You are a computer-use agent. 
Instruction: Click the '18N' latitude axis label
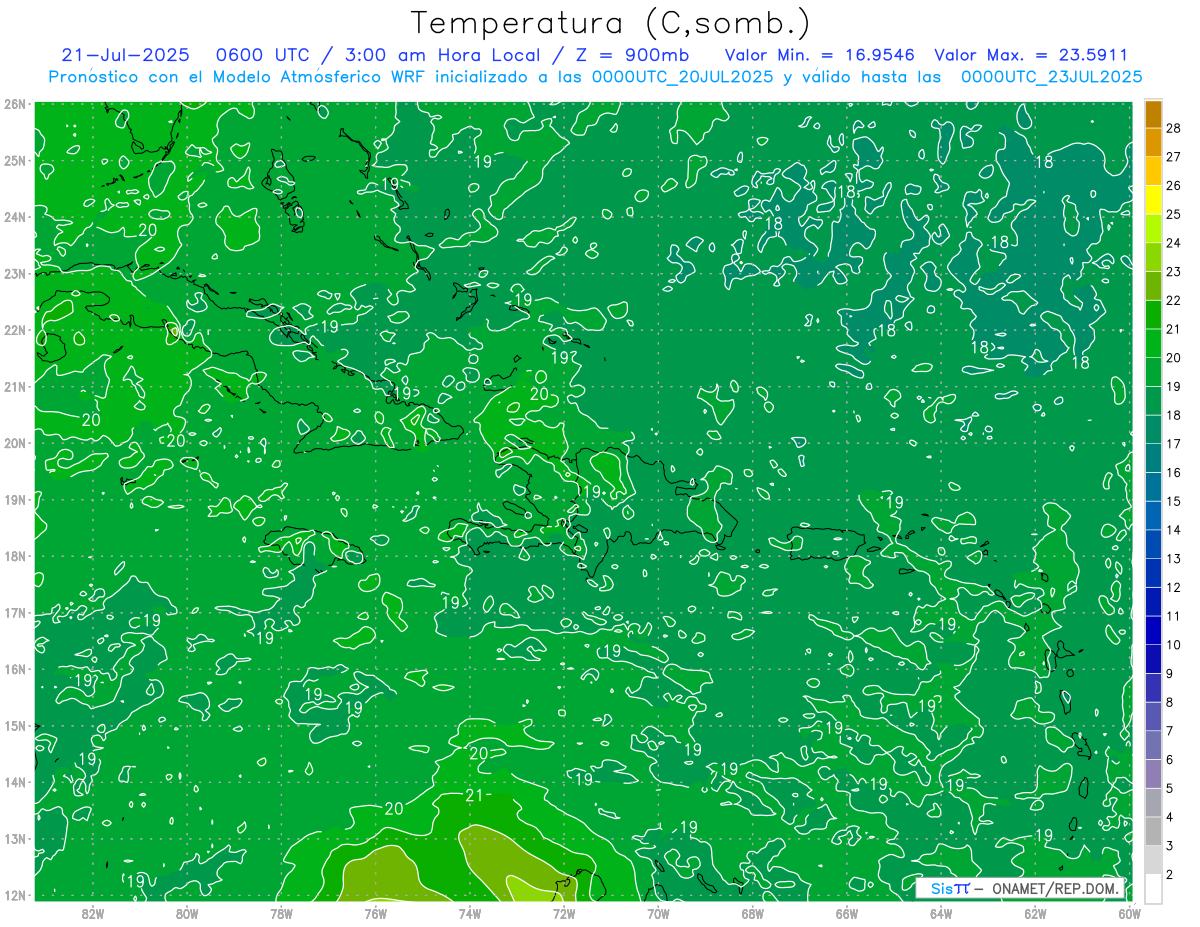[14, 556]
